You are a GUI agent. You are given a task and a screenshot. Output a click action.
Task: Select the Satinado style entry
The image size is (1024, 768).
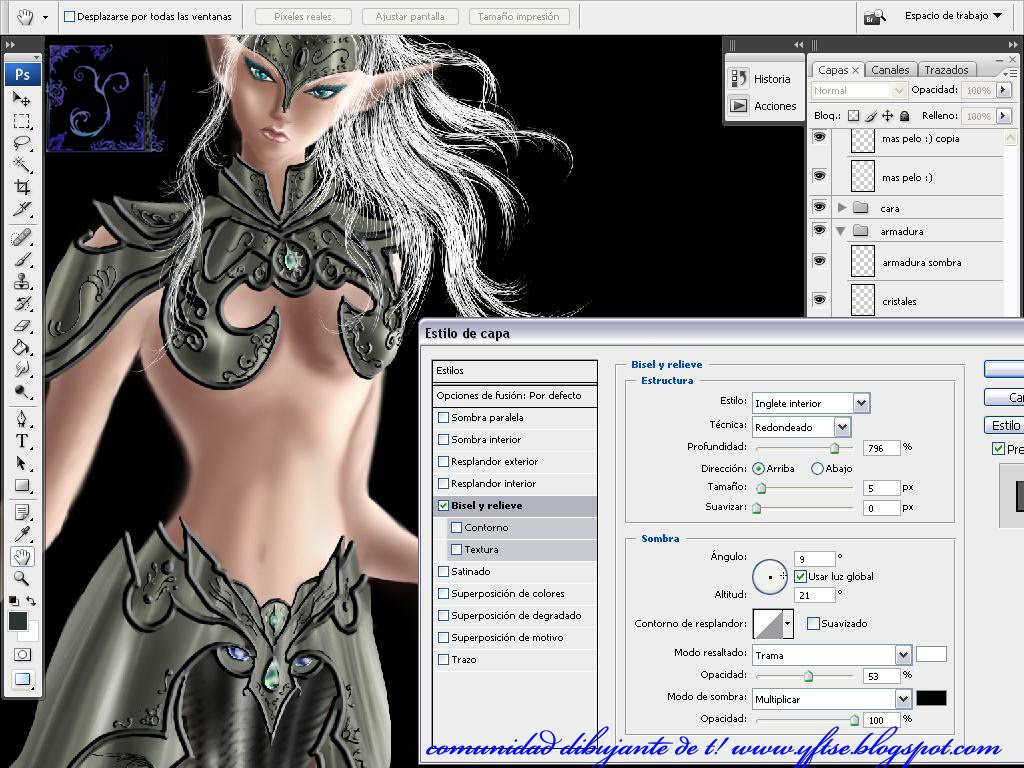point(515,571)
